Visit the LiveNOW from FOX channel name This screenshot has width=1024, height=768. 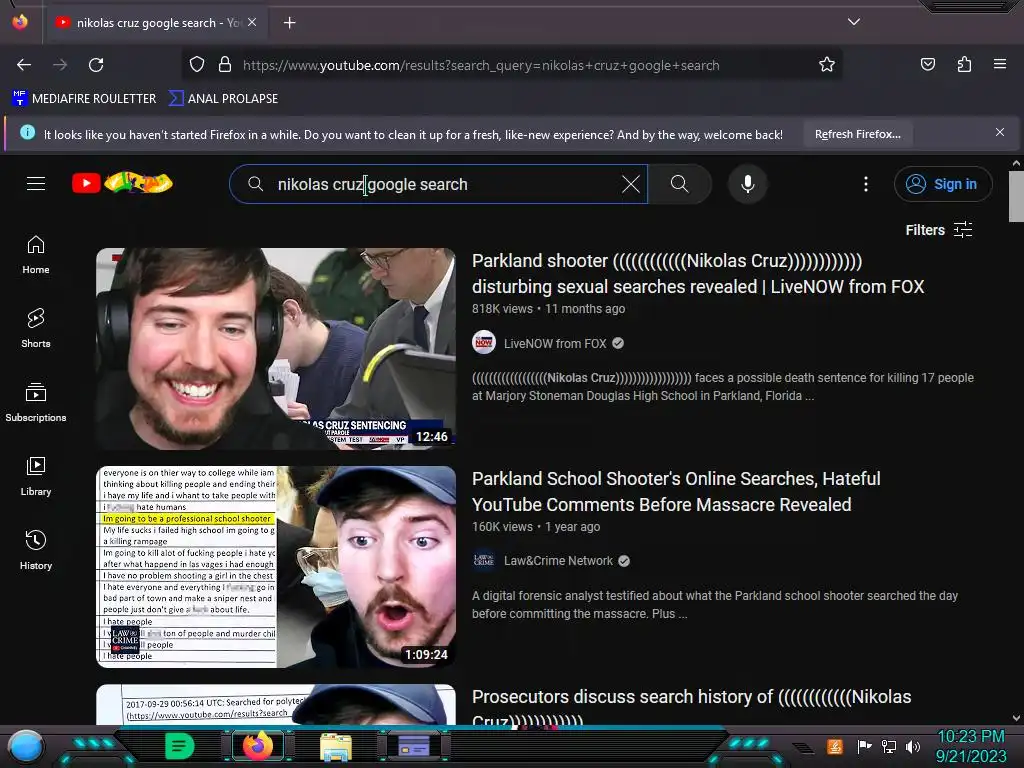tap(554, 344)
